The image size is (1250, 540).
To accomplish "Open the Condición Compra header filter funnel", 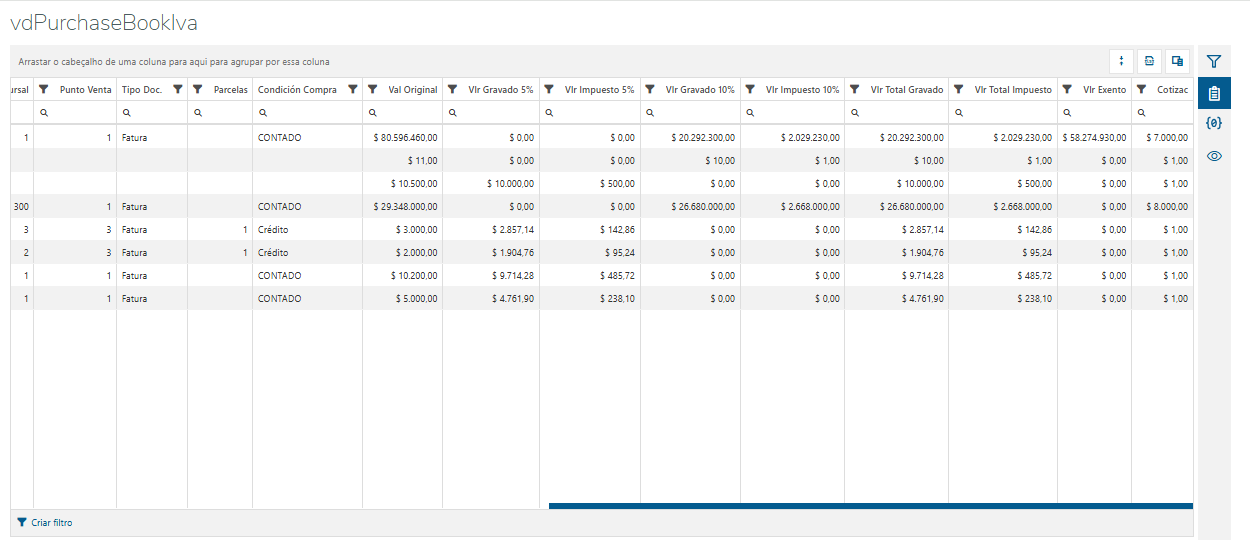I will click(x=352, y=89).
